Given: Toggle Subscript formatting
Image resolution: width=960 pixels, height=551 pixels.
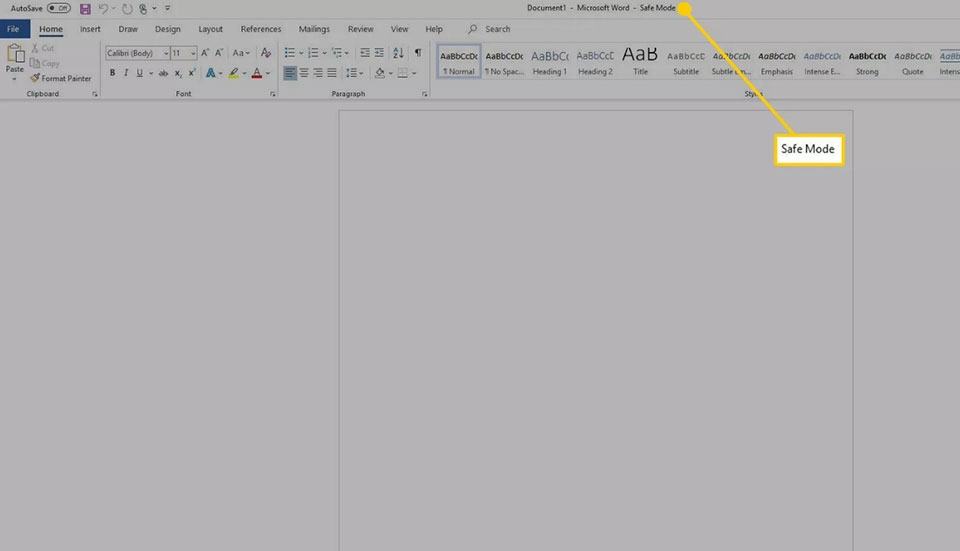Looking at the screenshot, I should tap(178, 73).
